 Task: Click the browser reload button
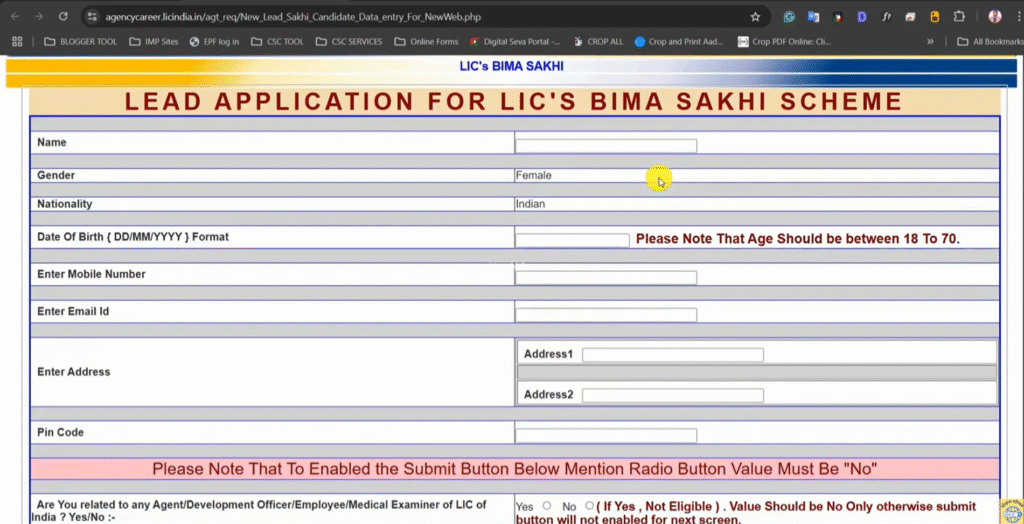63,17
